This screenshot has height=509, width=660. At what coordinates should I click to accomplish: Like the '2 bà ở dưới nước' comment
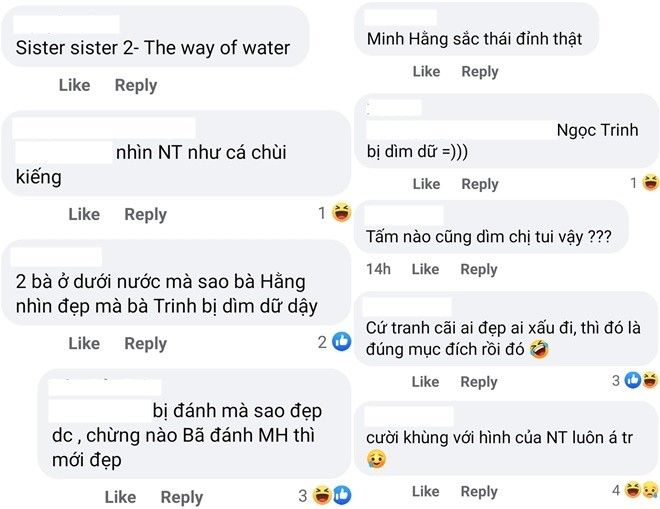[84, 343]
